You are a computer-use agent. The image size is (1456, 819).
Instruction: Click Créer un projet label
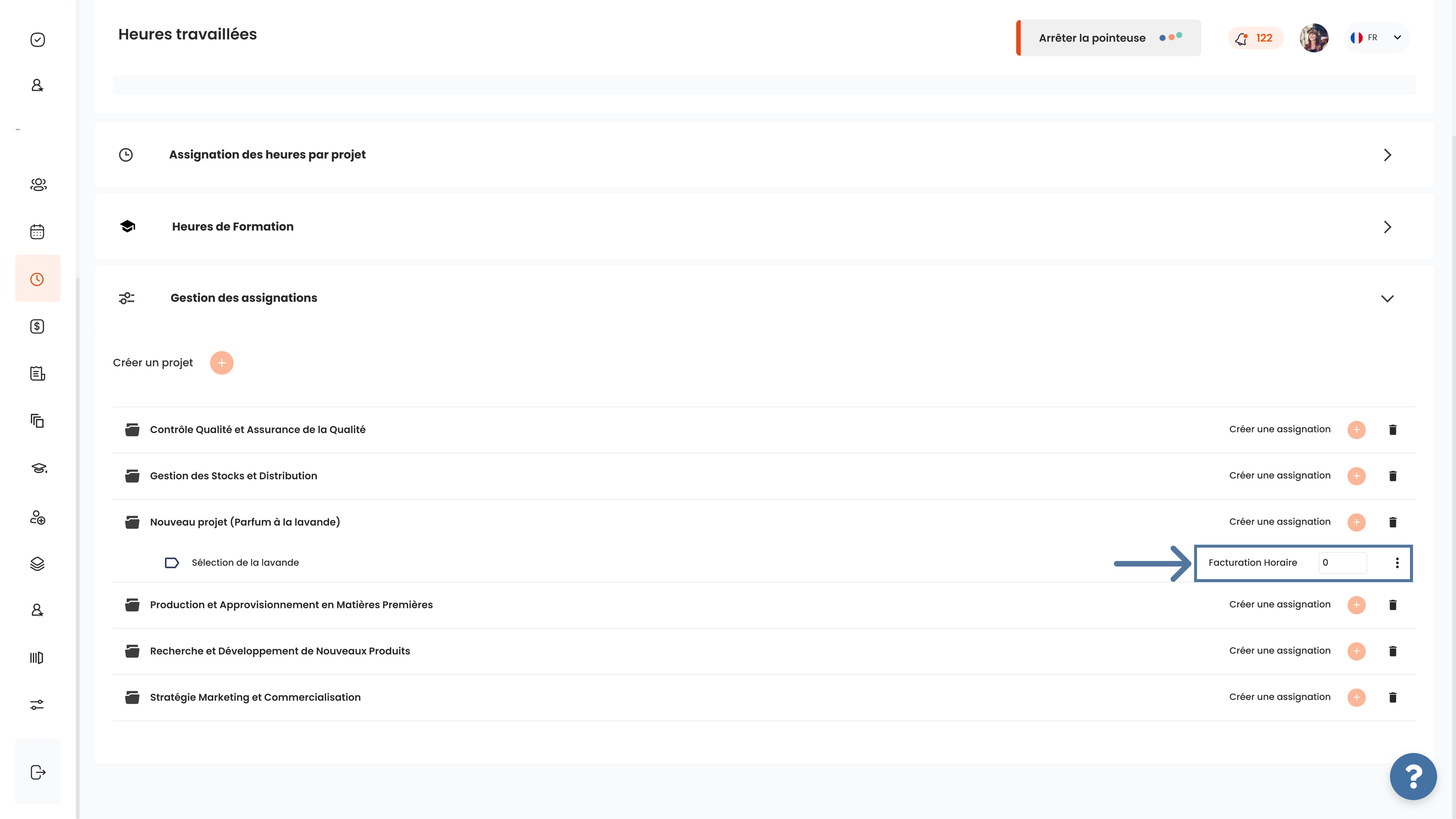[153, 363]
